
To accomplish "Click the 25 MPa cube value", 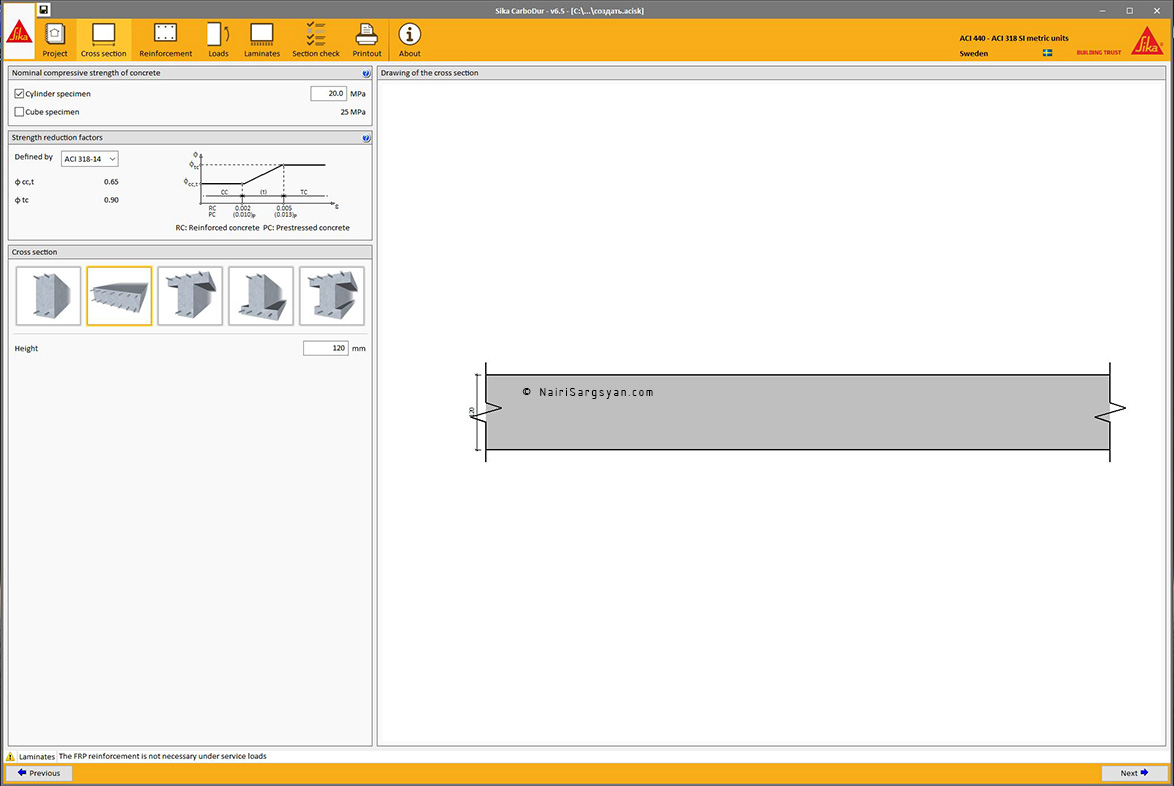I will [x=353, y=112].
